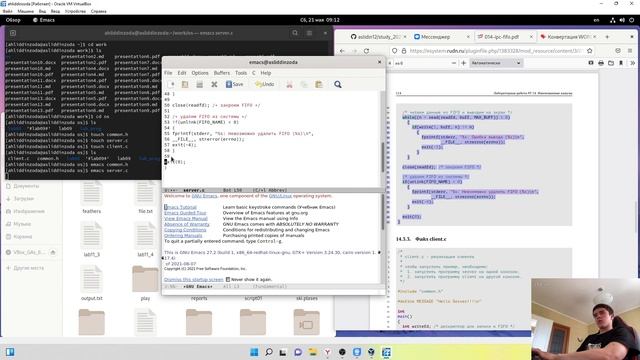The width and height of the screenshot is (640, 360).
Task: Click the eject icon next to VBox_GAs
Action: click(x=53, y=253)
